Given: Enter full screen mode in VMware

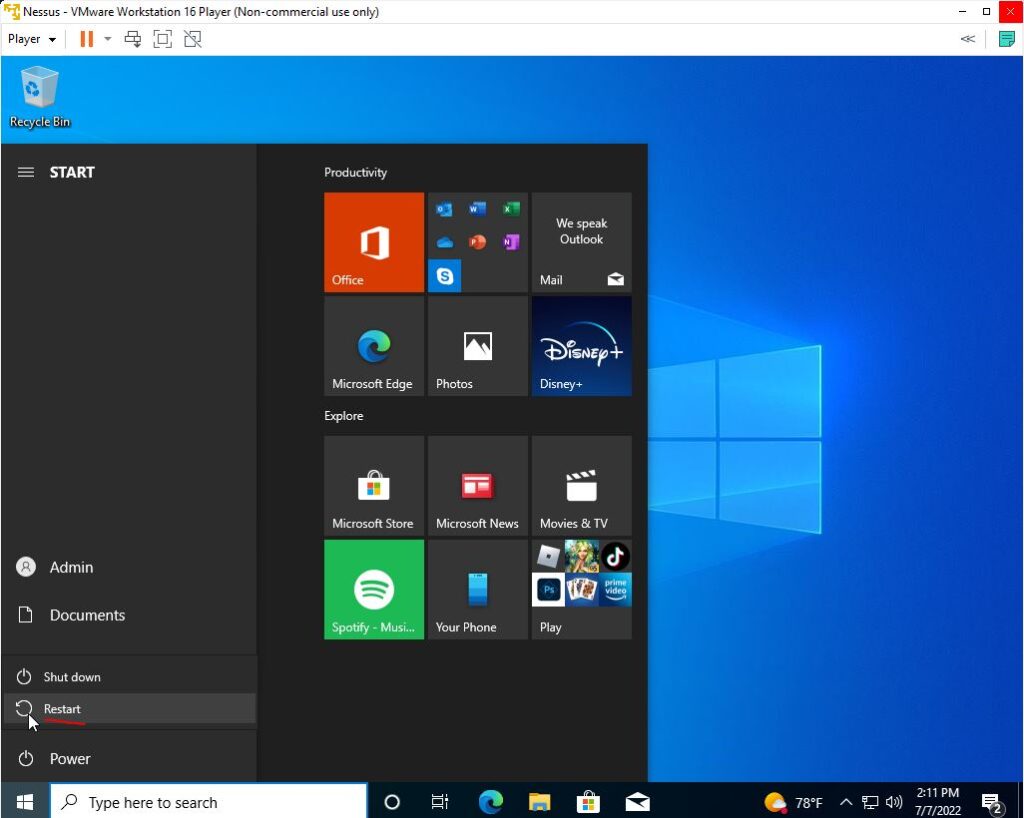Looking at the screenshot, I should coord(163,39).
